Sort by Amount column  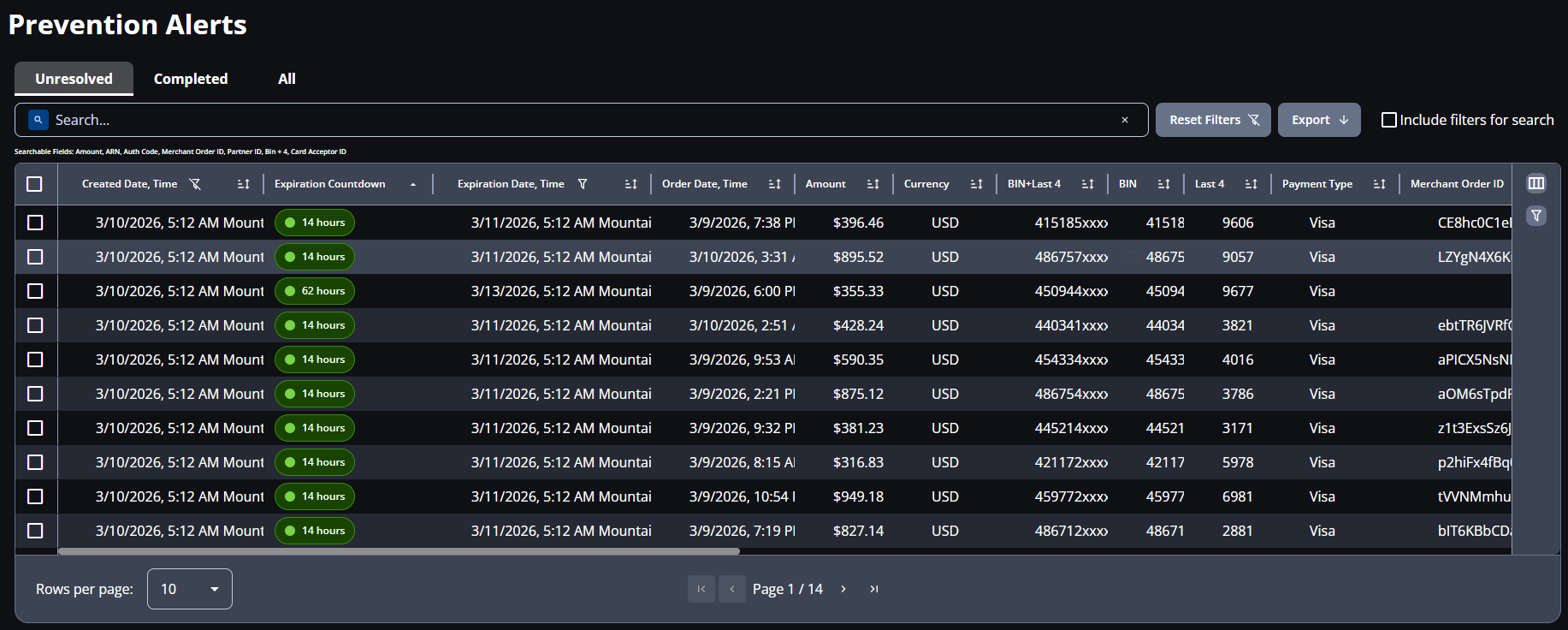click(873, 184)
